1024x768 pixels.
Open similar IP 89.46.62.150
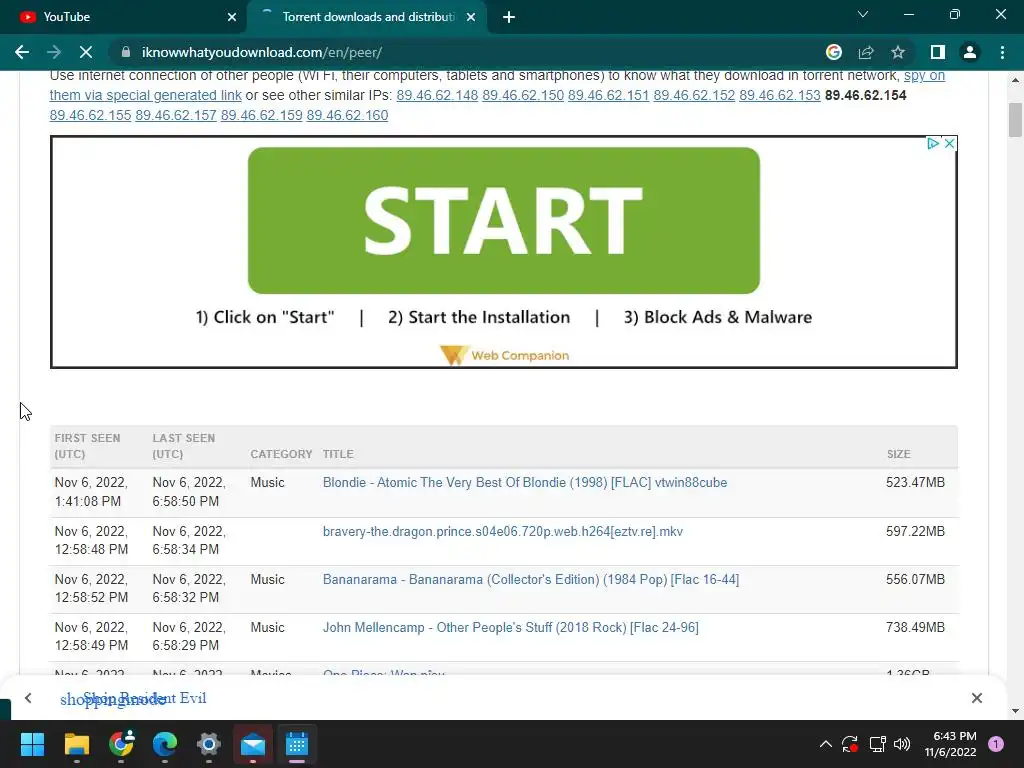pyautogui.click(x=522, y=95)
